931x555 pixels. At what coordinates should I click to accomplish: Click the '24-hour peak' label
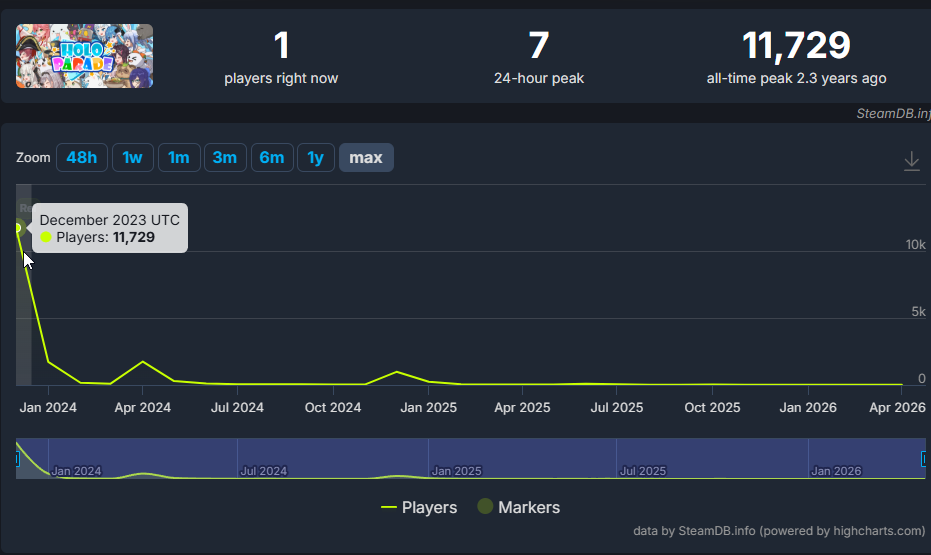pyautogui.click(x=539, y=78)
